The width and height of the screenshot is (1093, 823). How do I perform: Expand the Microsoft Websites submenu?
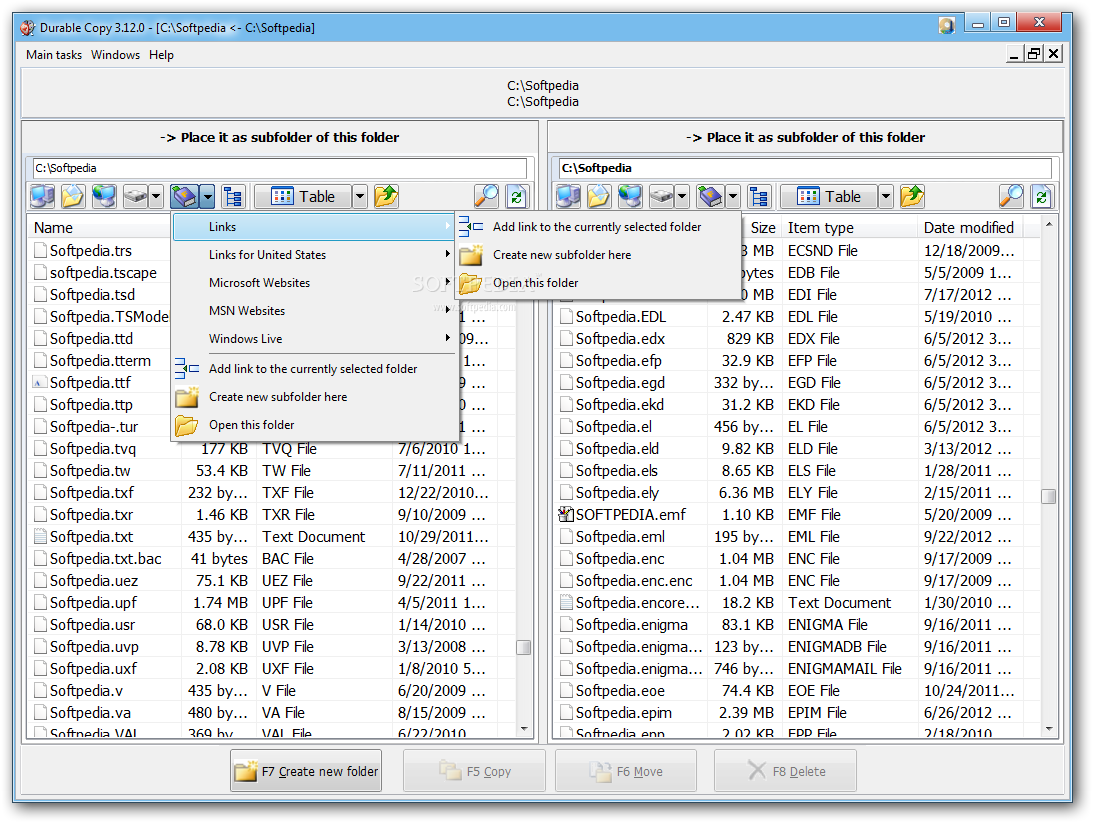(314, 283)
